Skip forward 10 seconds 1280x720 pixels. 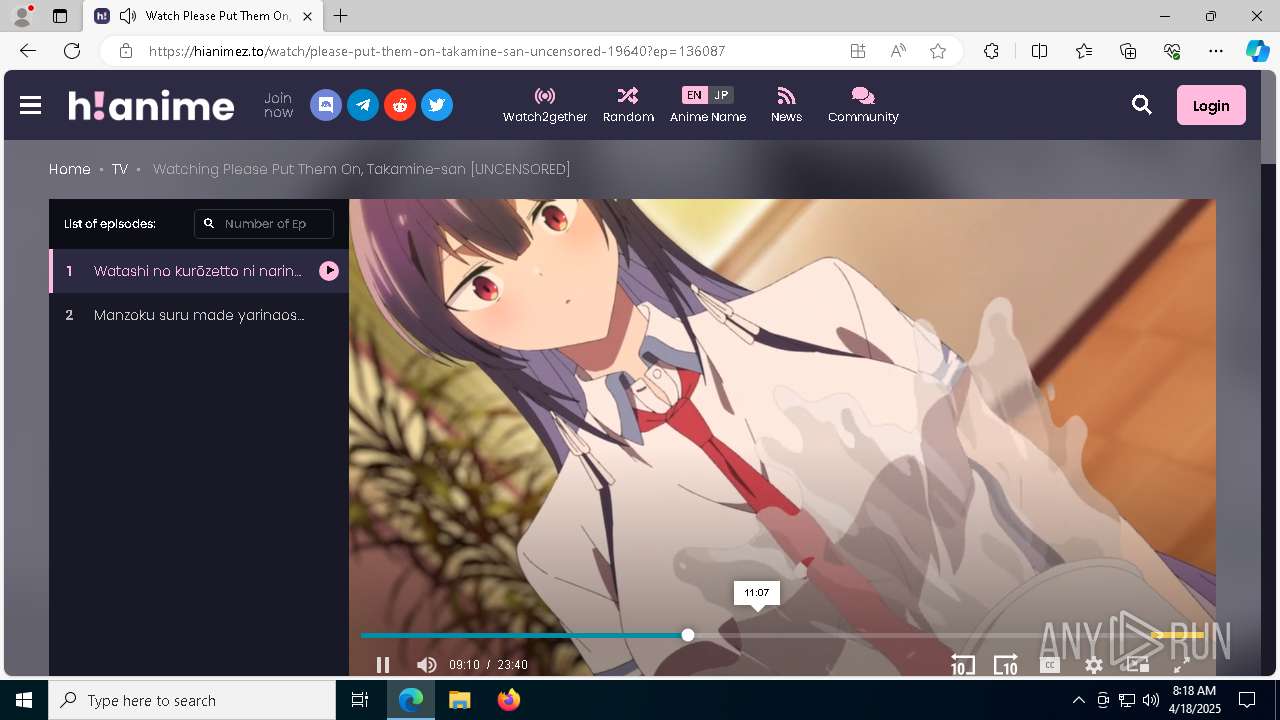click(x=1006, y=665)
